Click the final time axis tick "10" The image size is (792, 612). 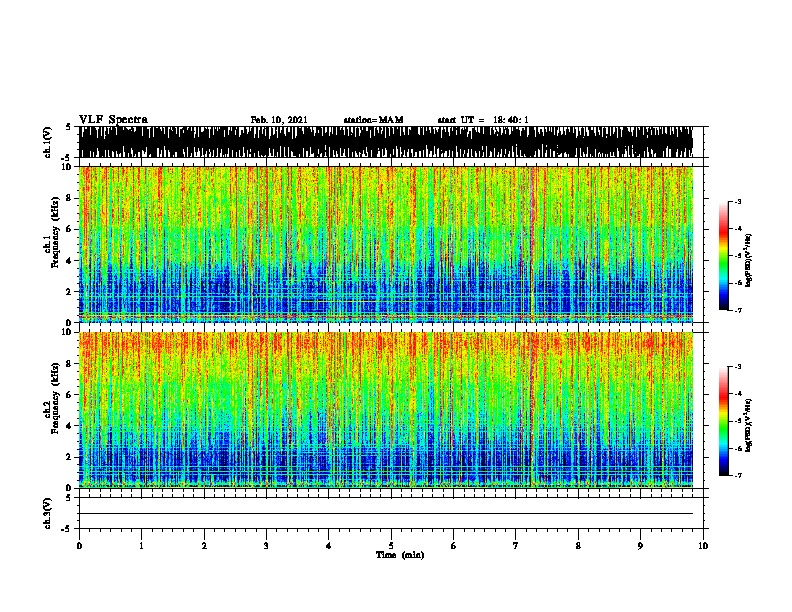click(703, 546)
